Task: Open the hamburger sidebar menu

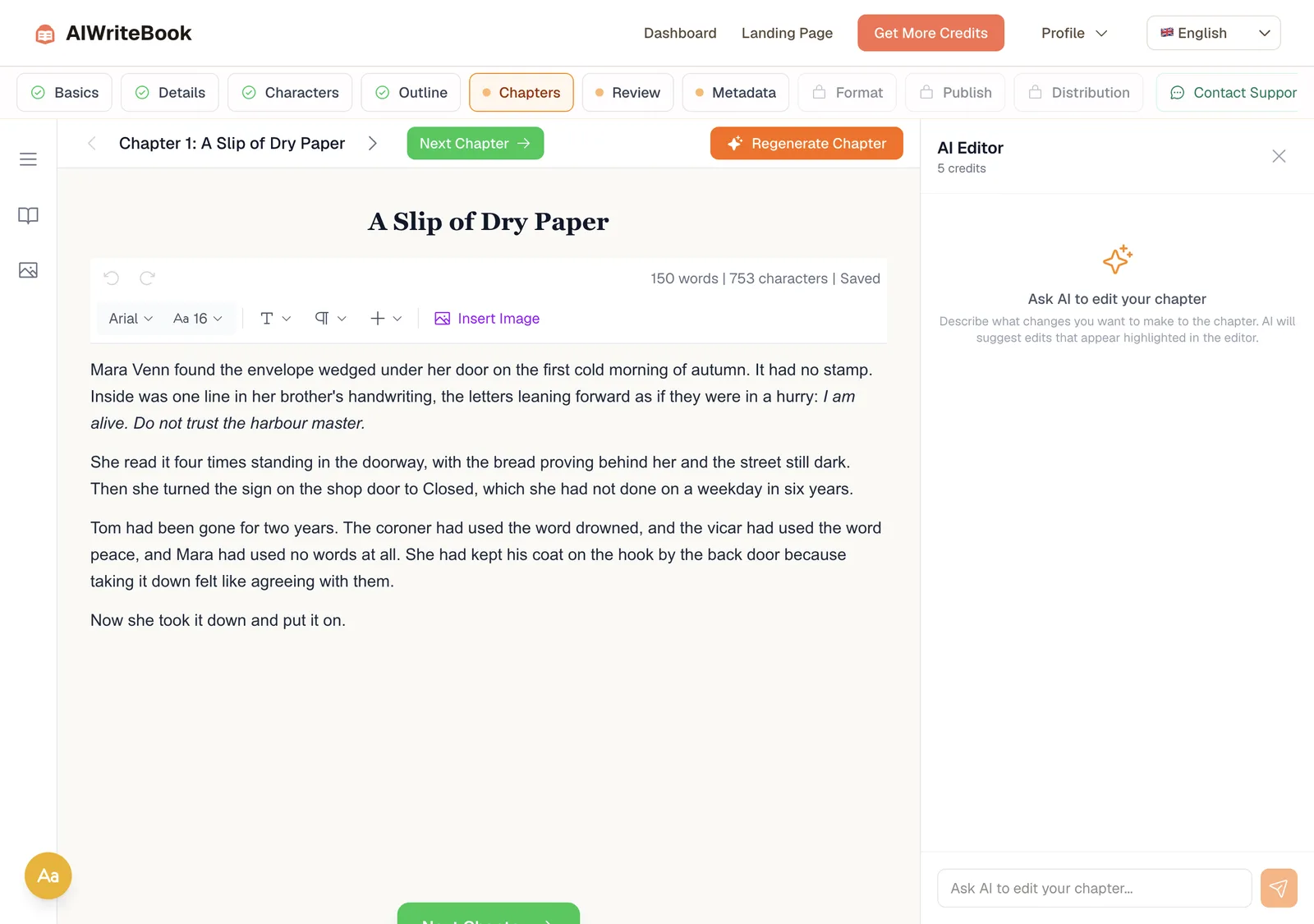Action: point(28,159)
